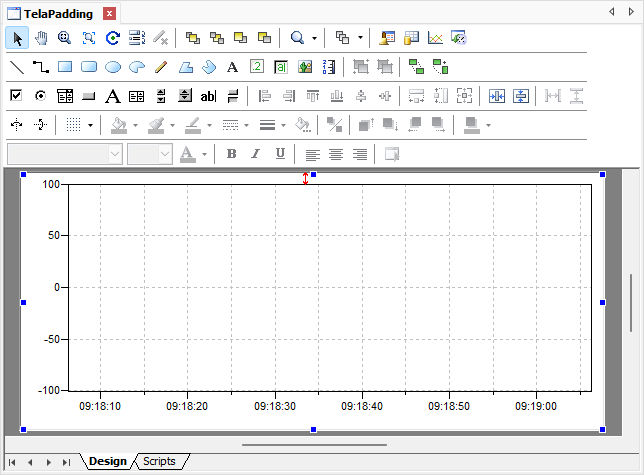
Task: Toggle bold text formatting
Action: point(232,154)
